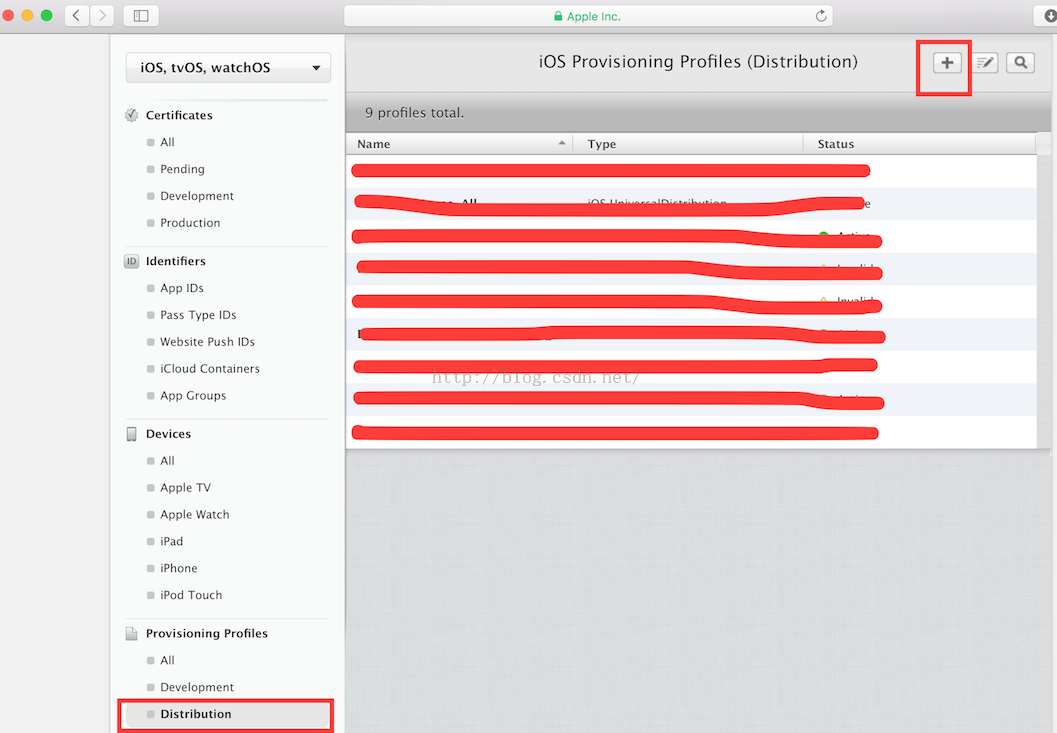
Task: Open the Certificates section heading
Action: click(179, 115)
